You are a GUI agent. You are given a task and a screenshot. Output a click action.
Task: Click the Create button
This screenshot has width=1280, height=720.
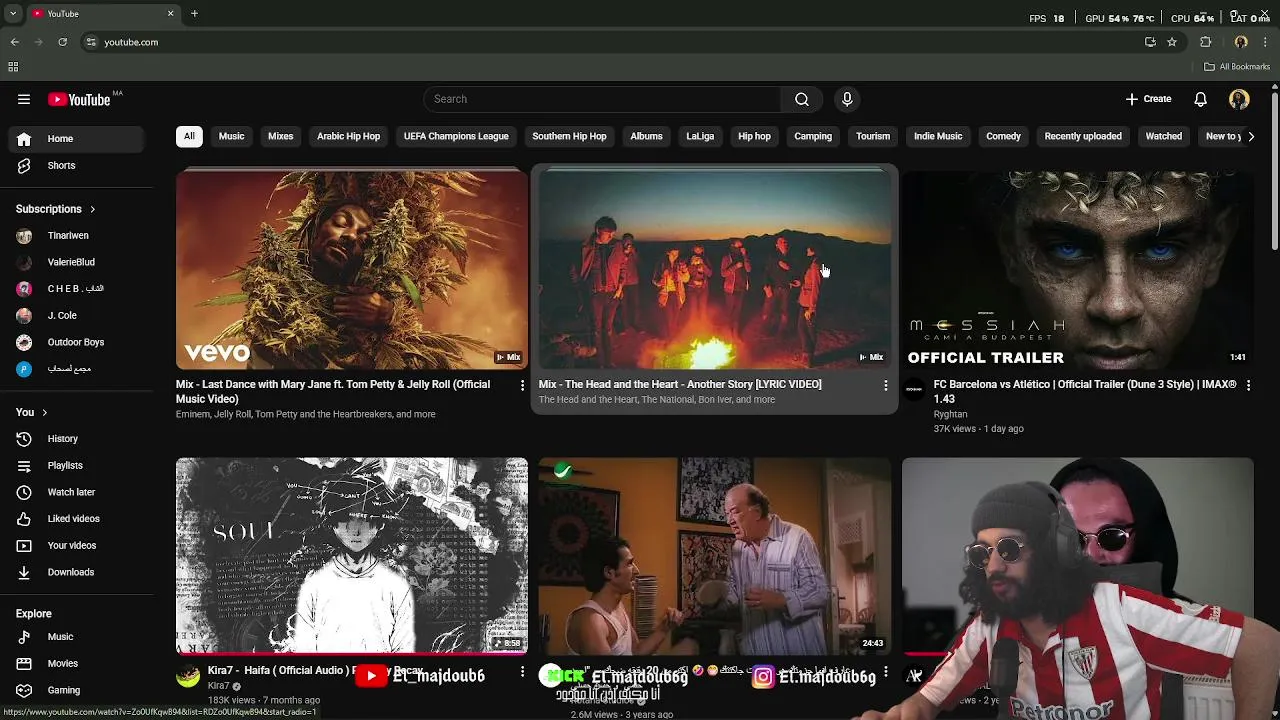(1148, 99)
